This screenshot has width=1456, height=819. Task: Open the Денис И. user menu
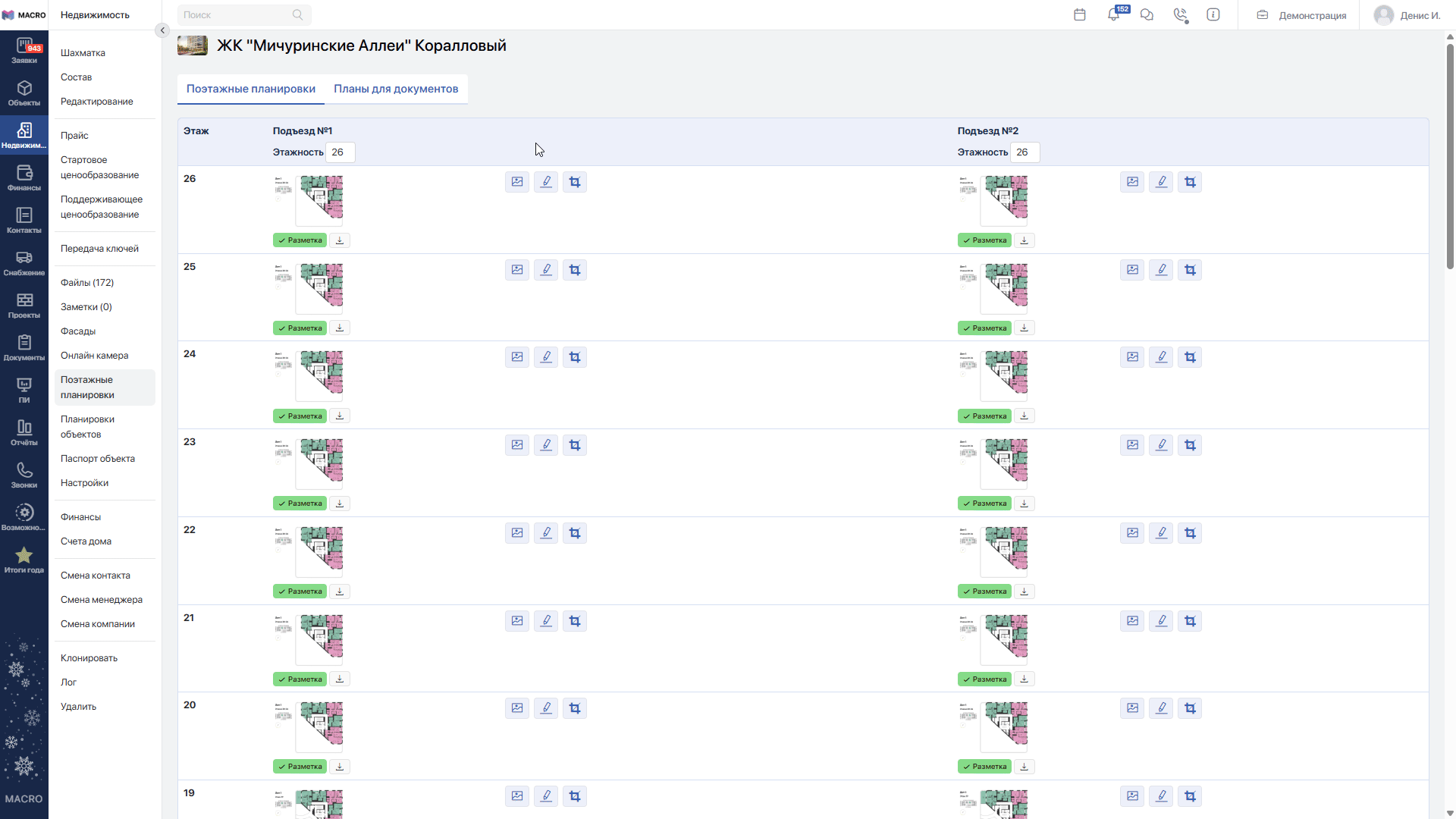[x=1407, y=15]
